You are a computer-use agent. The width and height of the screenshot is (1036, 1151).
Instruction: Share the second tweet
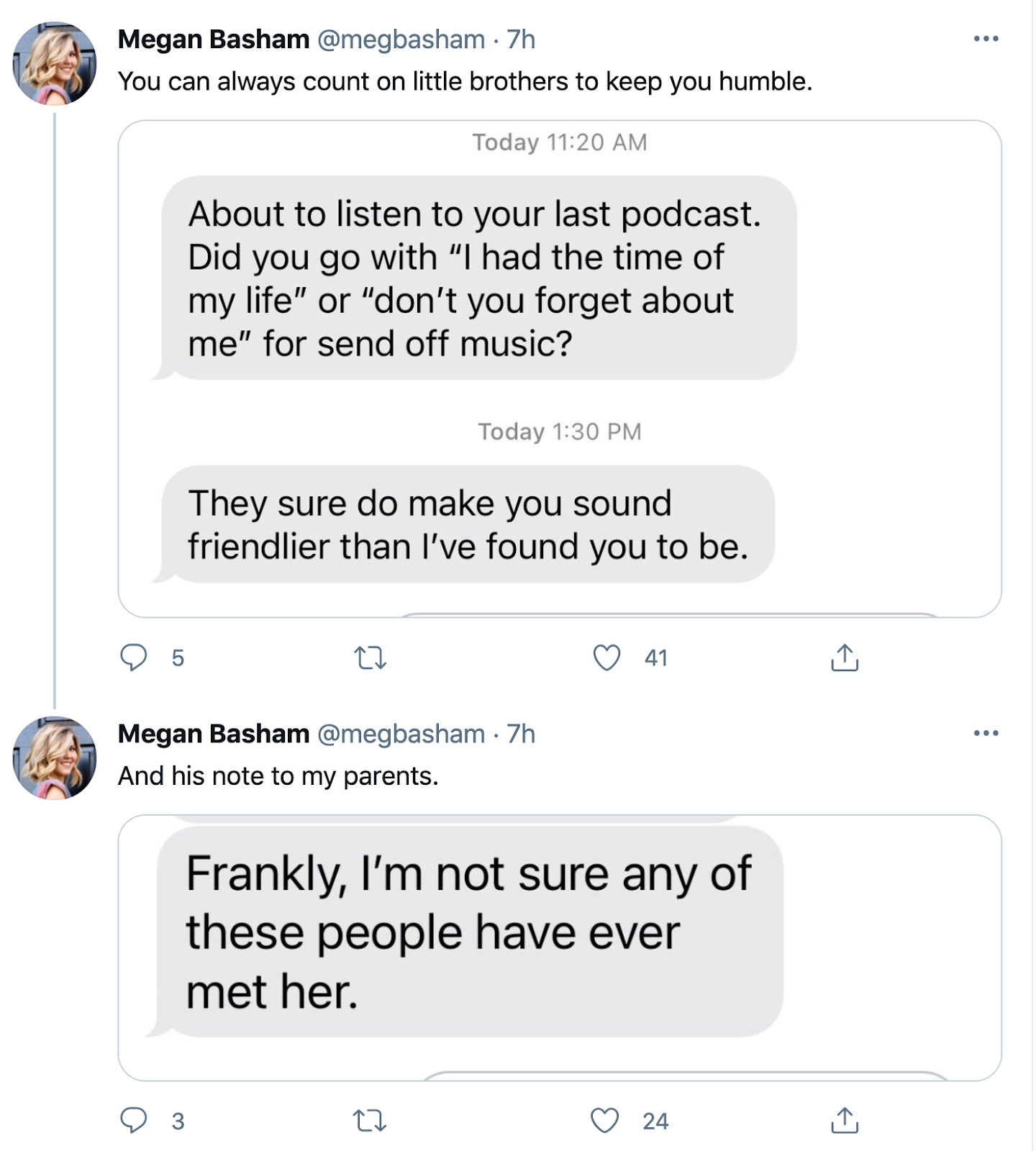(844, 1121)
